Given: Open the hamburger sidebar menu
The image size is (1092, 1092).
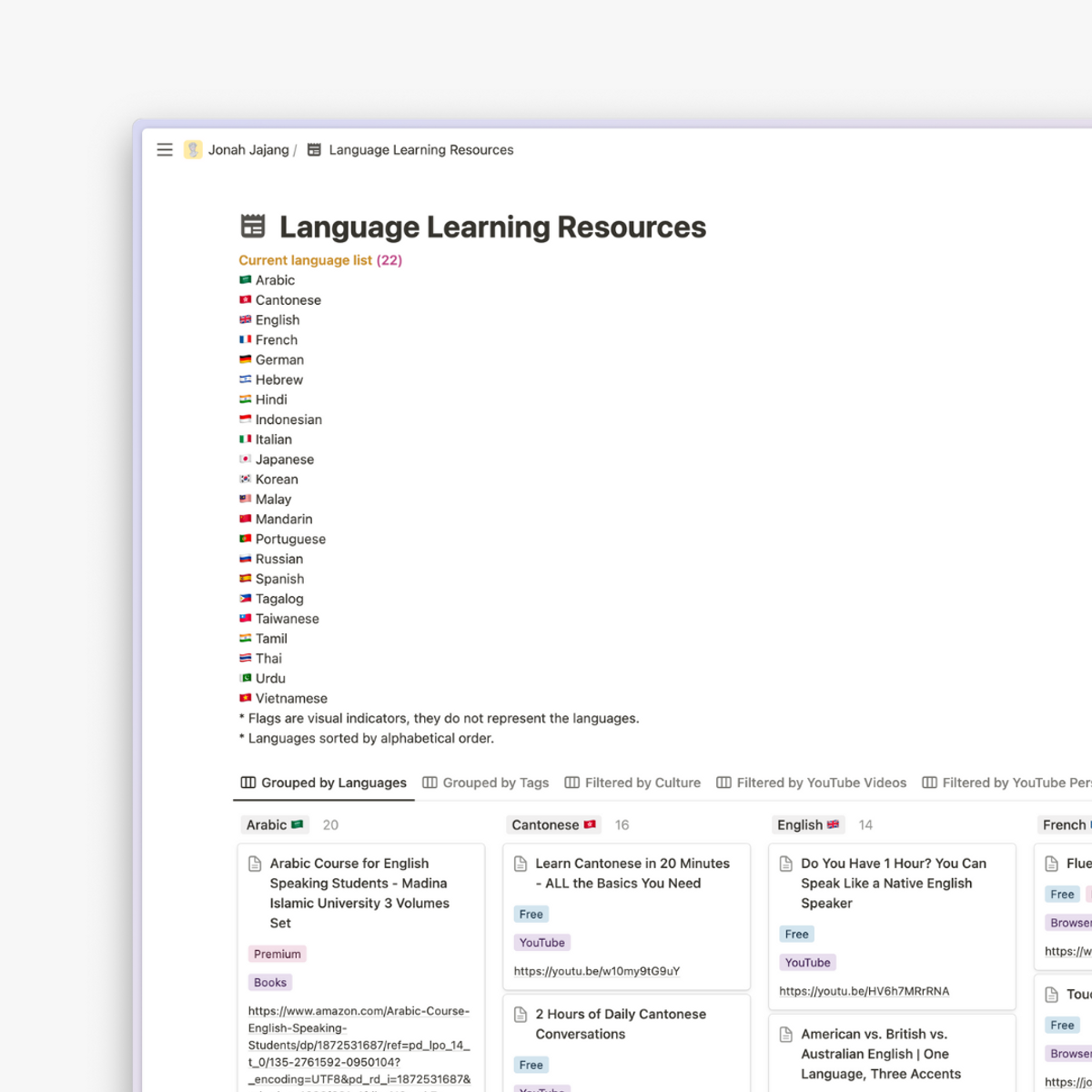Looking at the screenshot, I should [165, 150].
